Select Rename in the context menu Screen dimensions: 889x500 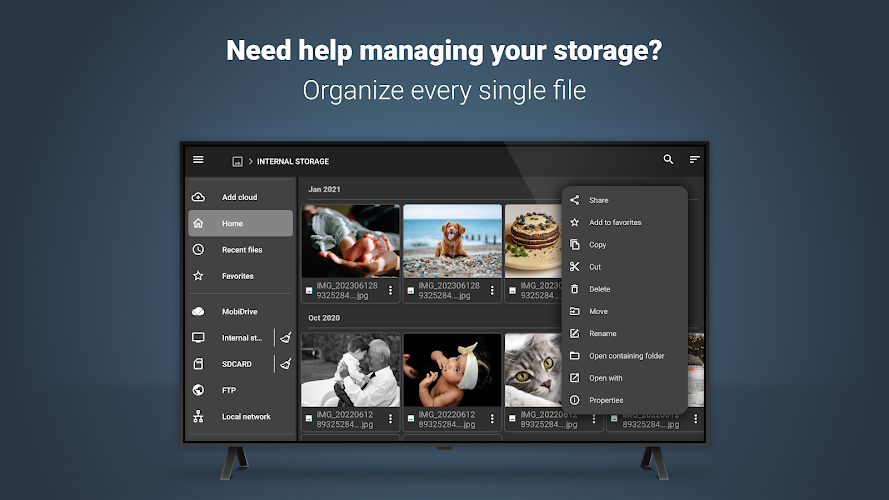pyautogui.click(x=625, y=333)
